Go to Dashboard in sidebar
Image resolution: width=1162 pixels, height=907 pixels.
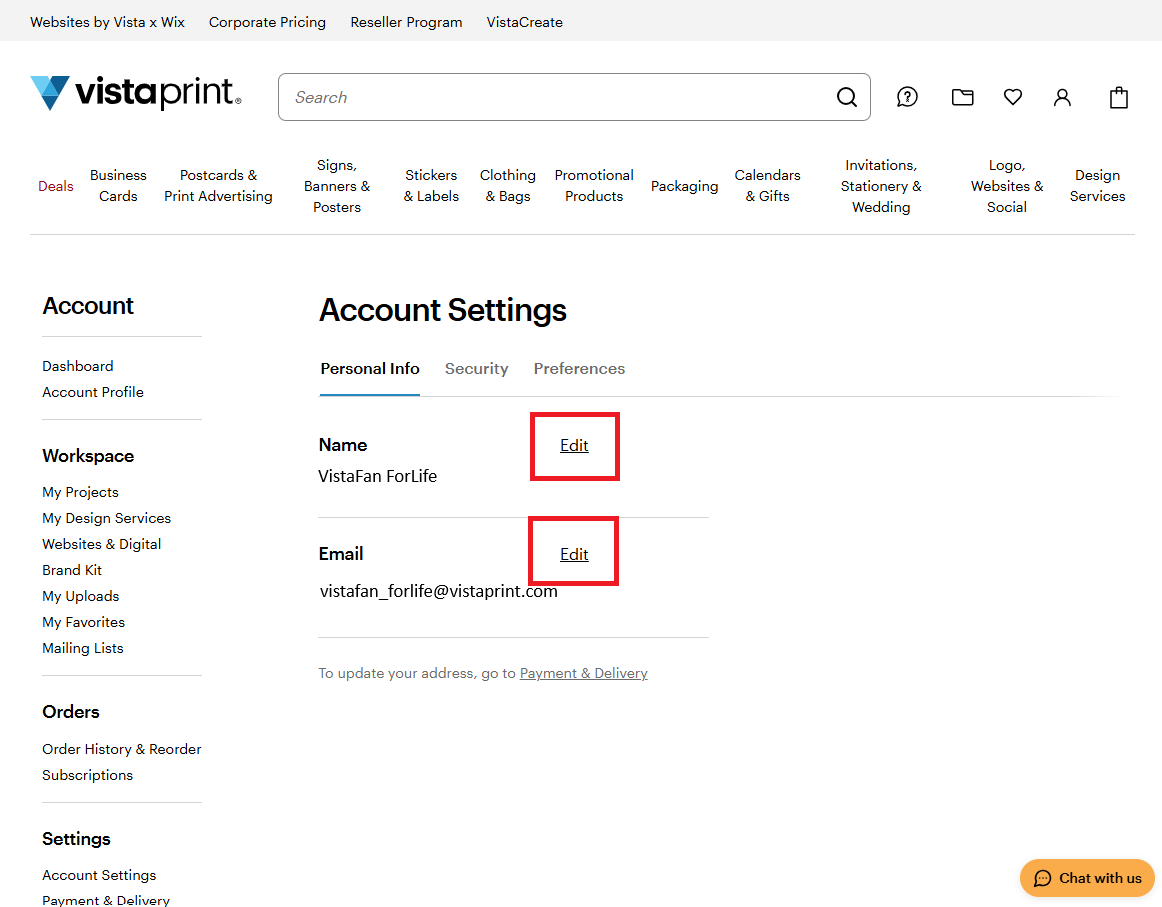pyautogui.click(x=78, y=366)
